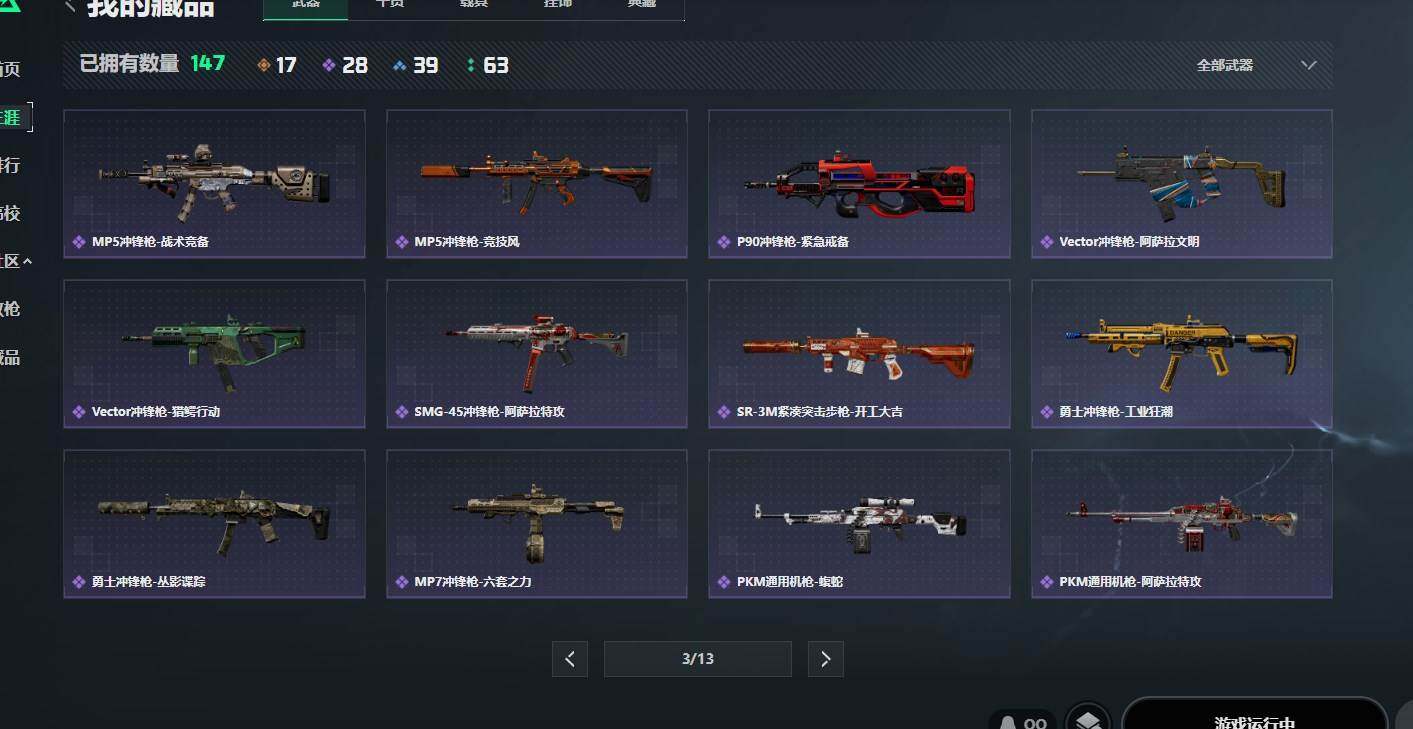1413x729 pixels.
Task: Click the bell notification icon at the bottom
Action: point(1008,722)
